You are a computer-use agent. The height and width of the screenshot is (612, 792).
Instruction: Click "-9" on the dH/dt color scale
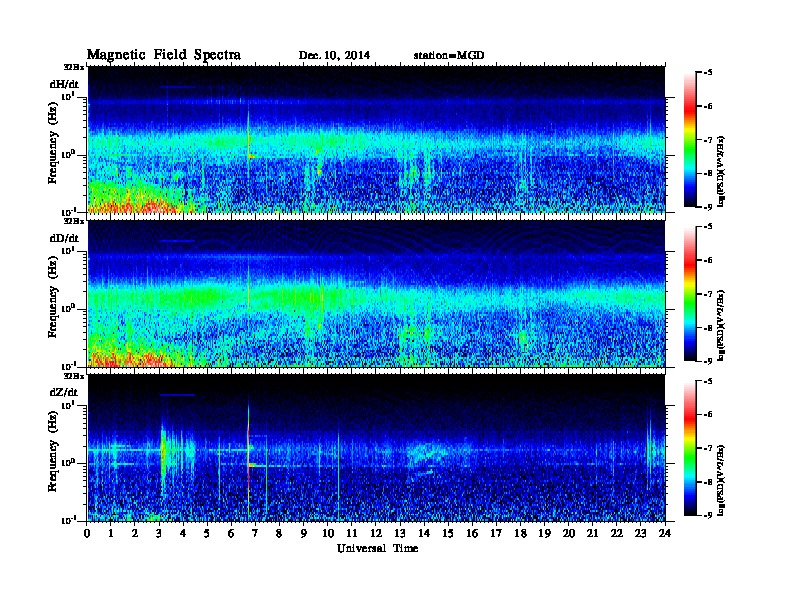(x=708, y=207)
